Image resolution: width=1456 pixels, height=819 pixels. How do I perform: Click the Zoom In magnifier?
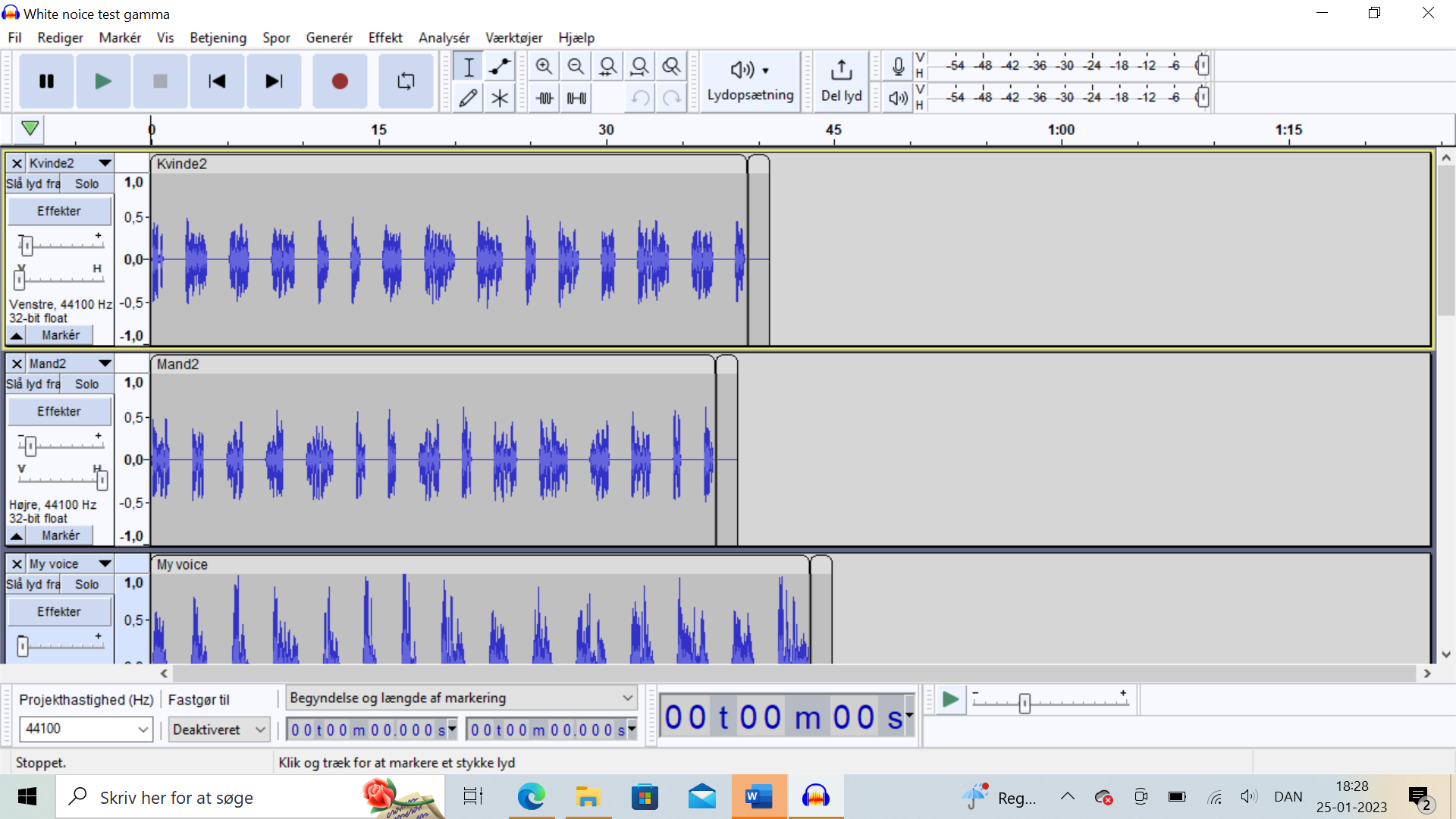click(x=544, y=67)
